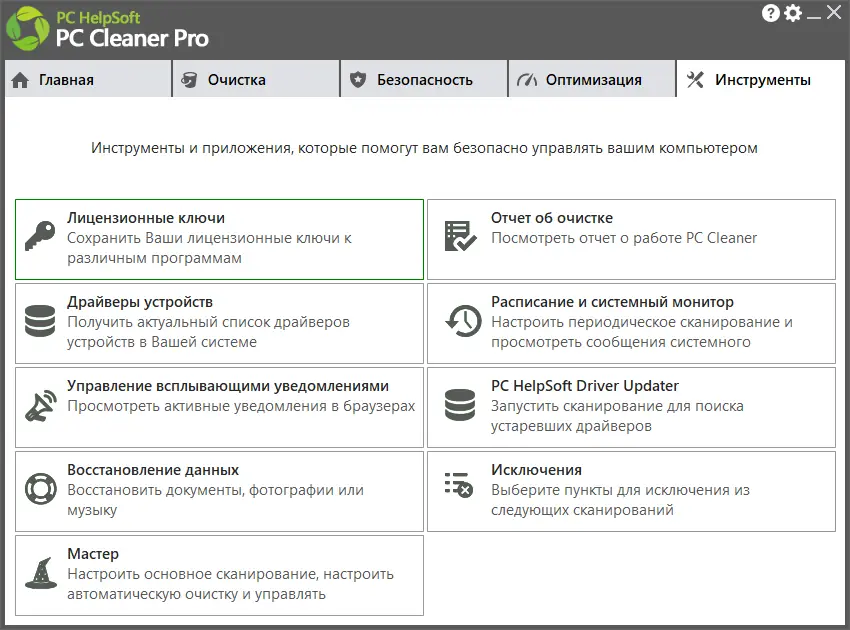Open the Исключения list icon
The image size is (850, 630).
click(459, 486)
